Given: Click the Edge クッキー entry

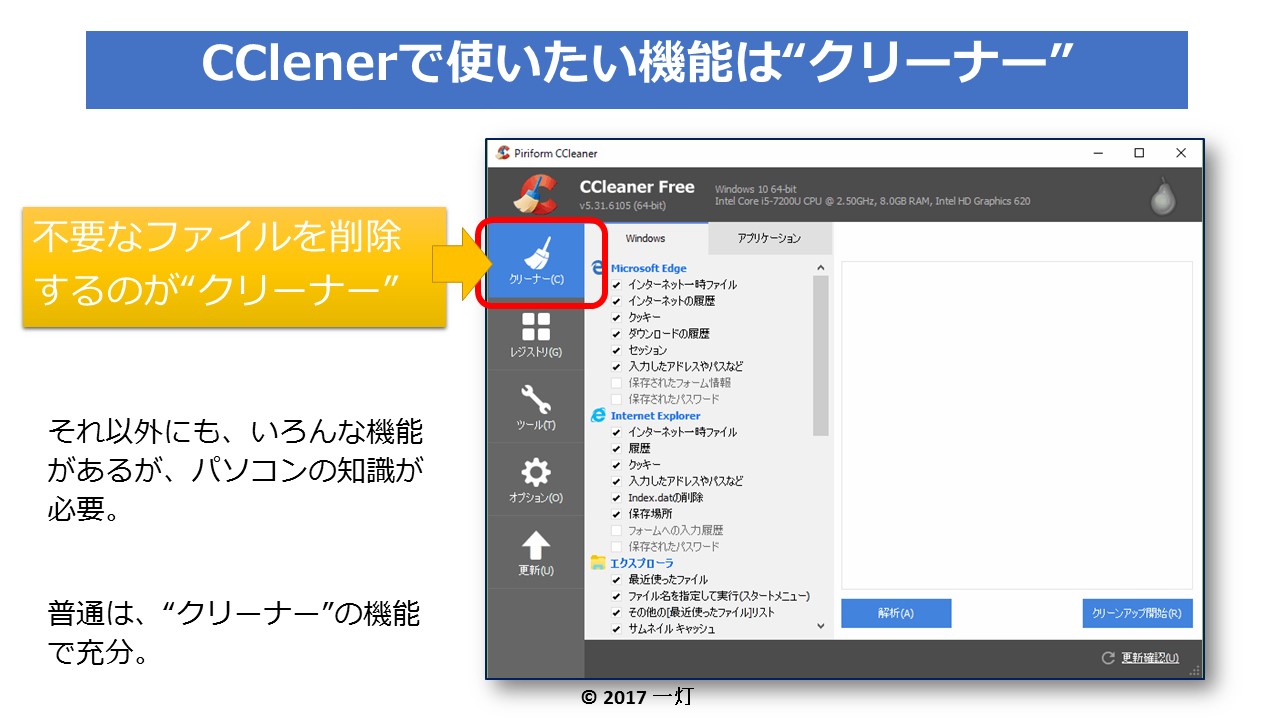Looking at the screenshot, I should pos(644,317).
